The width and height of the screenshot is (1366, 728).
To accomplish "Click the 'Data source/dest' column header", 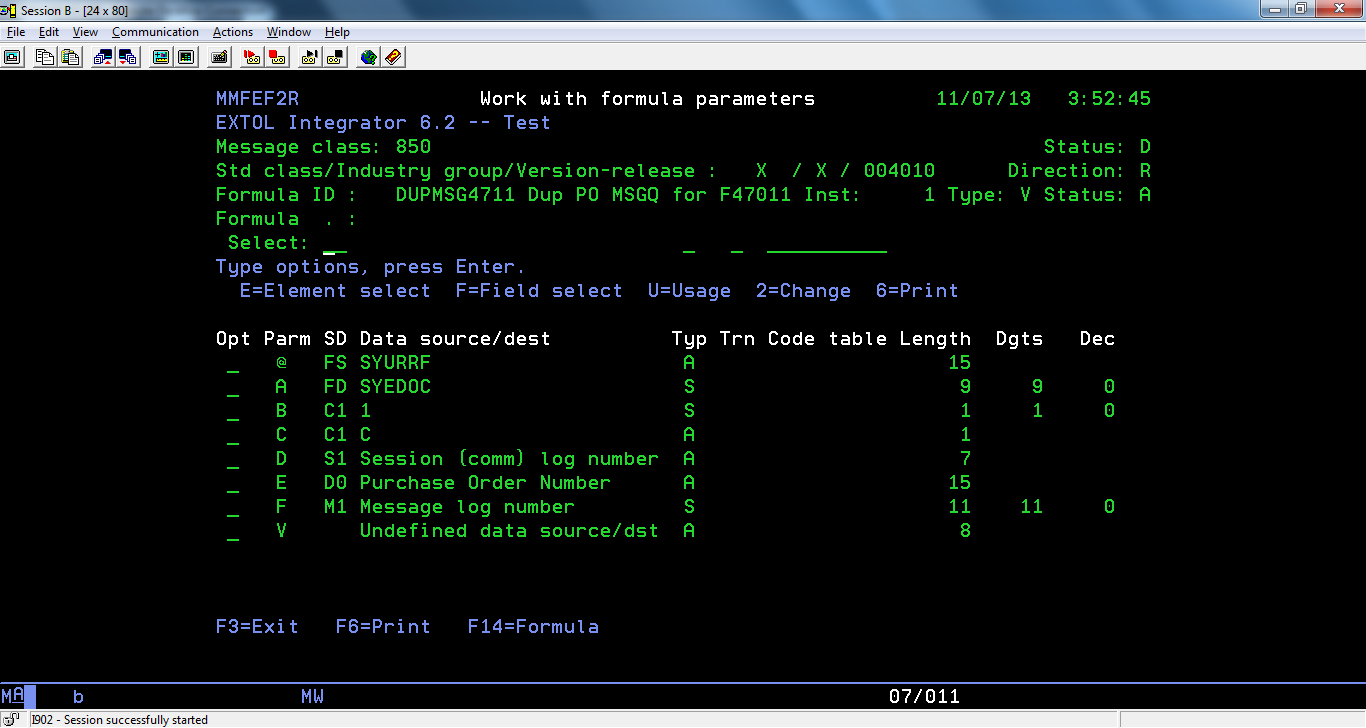I will [455, 339].
